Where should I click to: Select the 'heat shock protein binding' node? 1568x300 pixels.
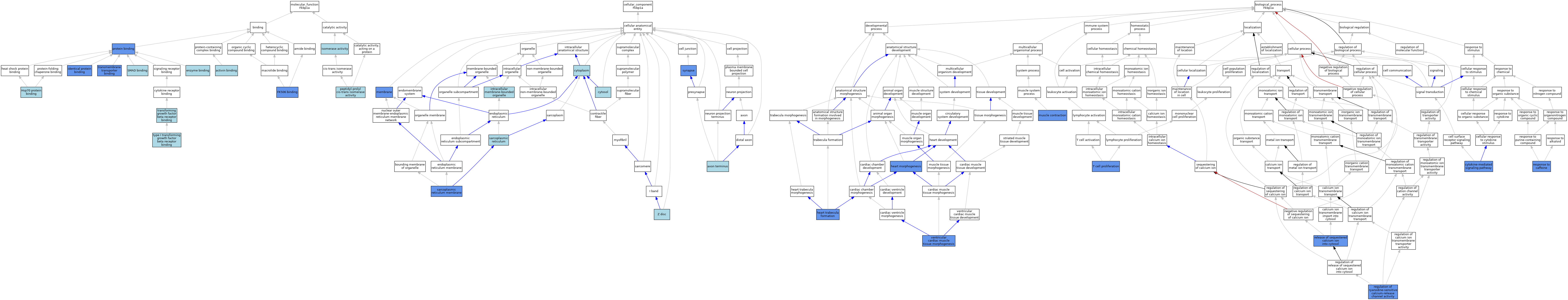tap(15, 71)
